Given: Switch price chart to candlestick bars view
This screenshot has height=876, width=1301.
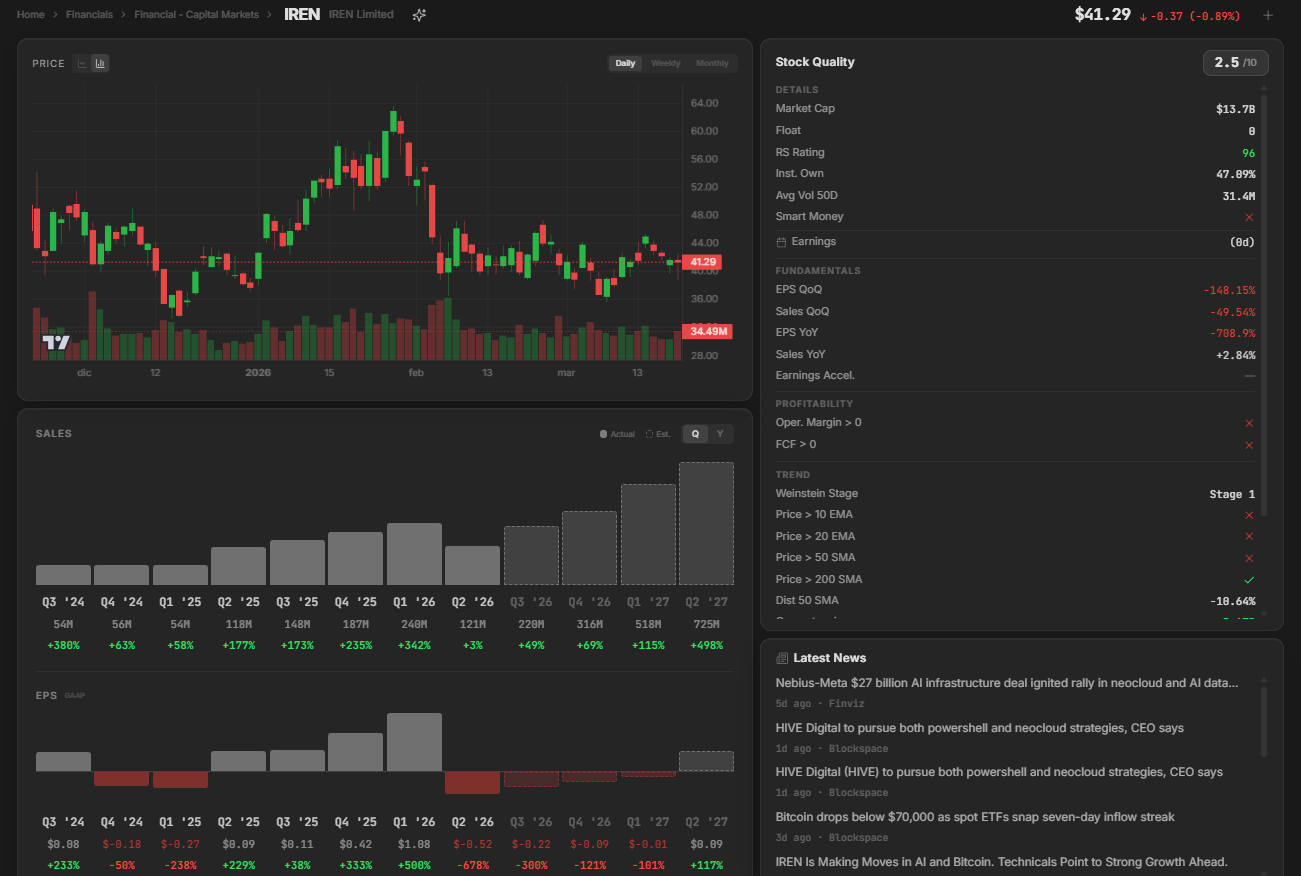Looking at the screenshot, I should pos(100,63).
